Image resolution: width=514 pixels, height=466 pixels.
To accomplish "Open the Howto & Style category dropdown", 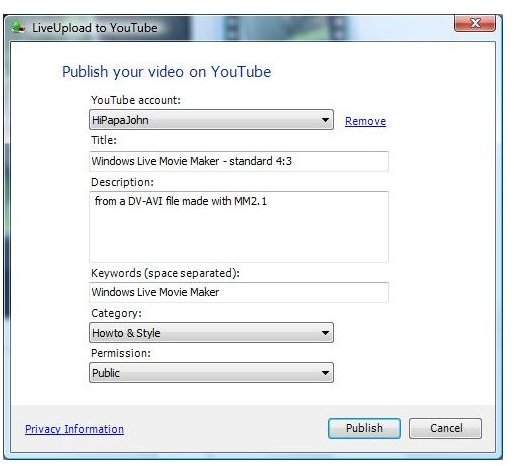I will tap(211, 333).
